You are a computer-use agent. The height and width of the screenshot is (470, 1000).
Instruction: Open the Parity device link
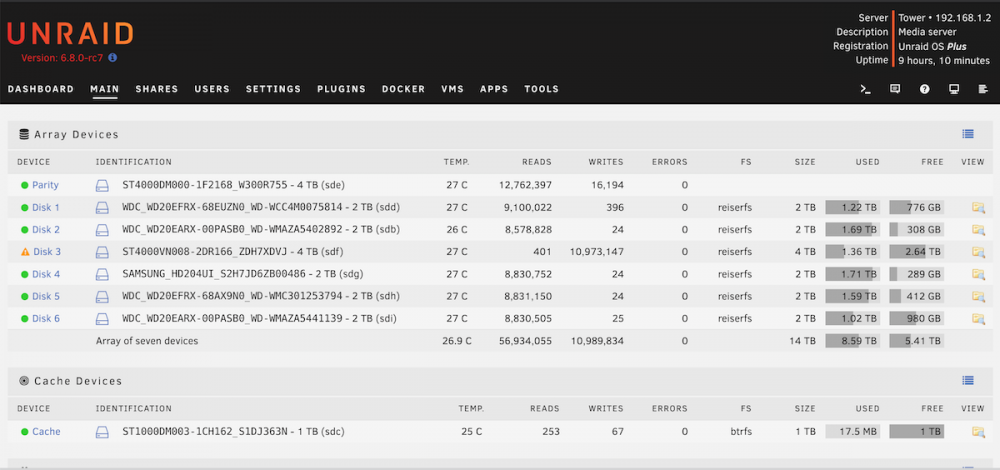tap(45, 185)
